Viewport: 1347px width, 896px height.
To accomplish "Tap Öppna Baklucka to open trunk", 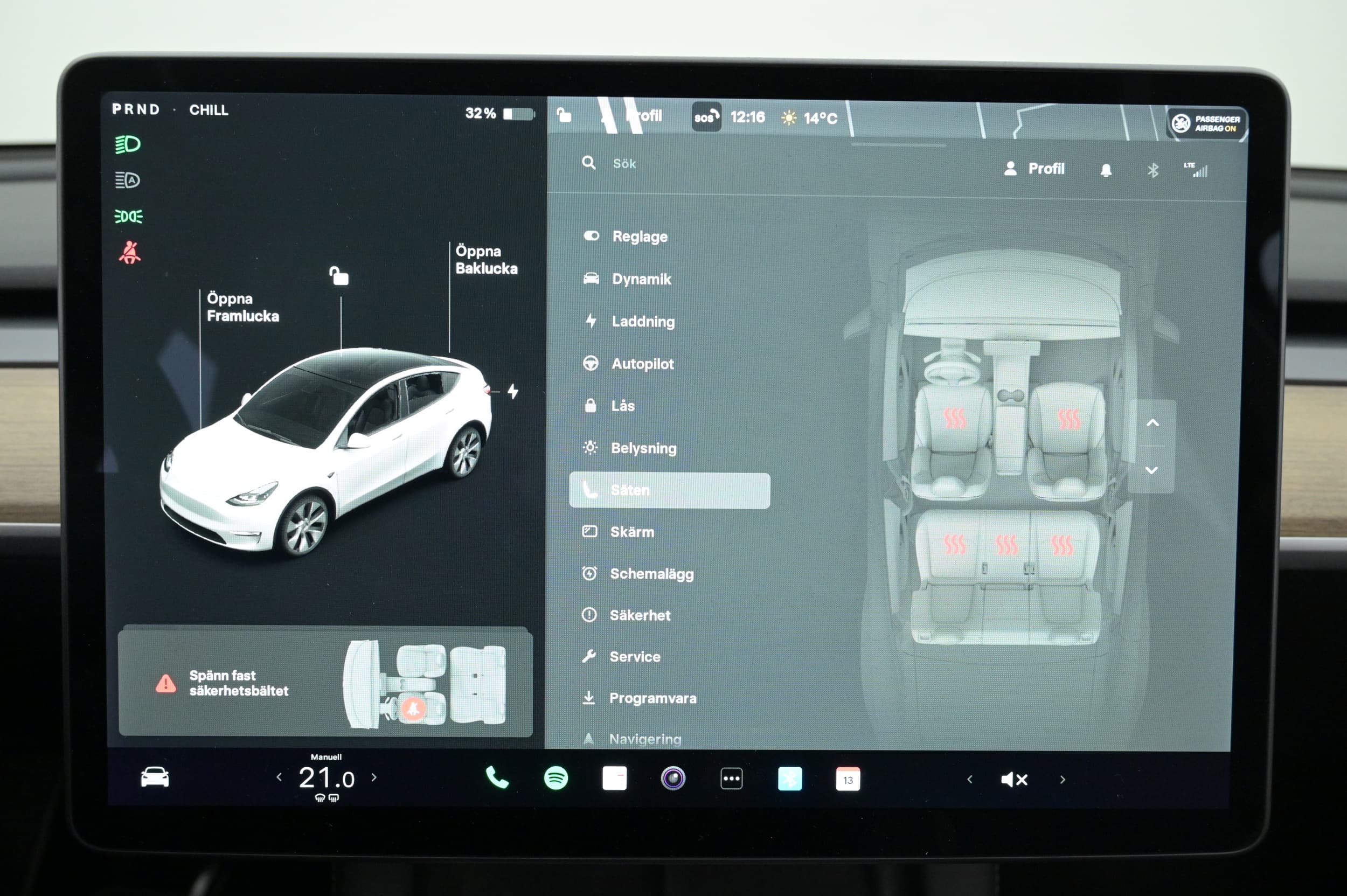I will click(486, 260).
